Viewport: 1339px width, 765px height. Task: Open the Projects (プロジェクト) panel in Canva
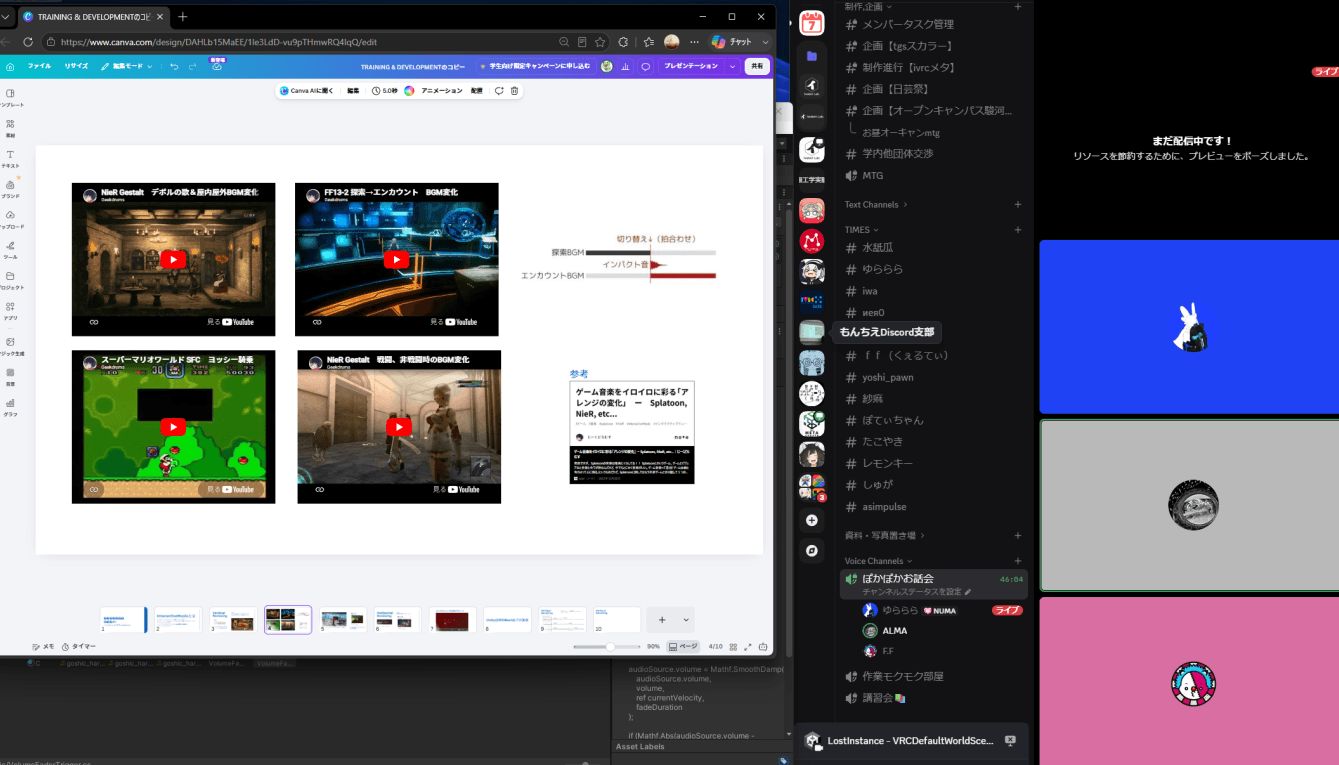10,280
